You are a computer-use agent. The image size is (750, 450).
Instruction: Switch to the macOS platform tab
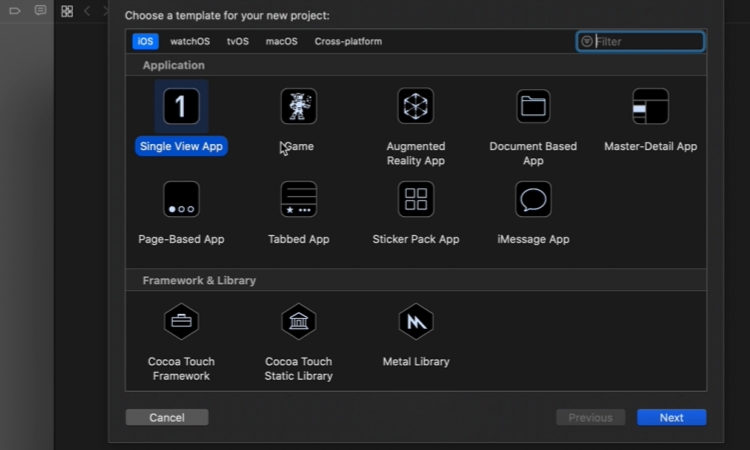(x=281, y=41)
